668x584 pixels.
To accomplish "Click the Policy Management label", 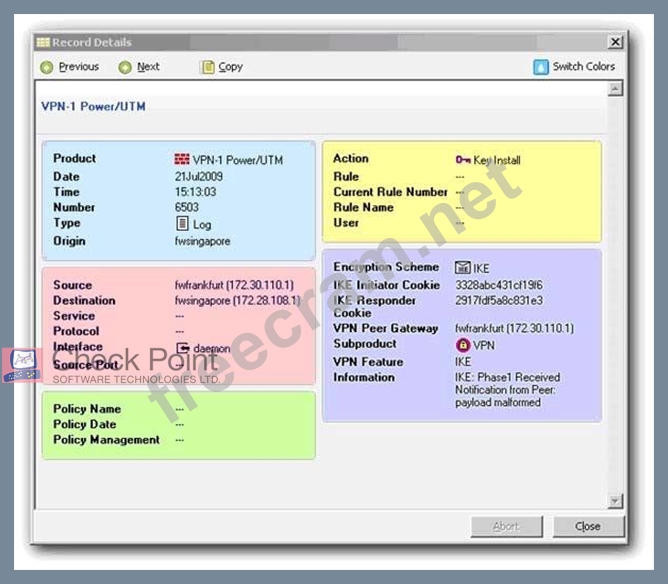I will pyautogui.click(x=107, y=440).
